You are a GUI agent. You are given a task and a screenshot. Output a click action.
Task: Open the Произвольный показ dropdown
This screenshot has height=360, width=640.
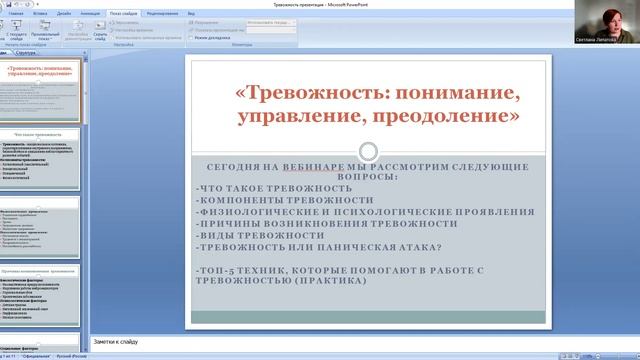point(45,30)
